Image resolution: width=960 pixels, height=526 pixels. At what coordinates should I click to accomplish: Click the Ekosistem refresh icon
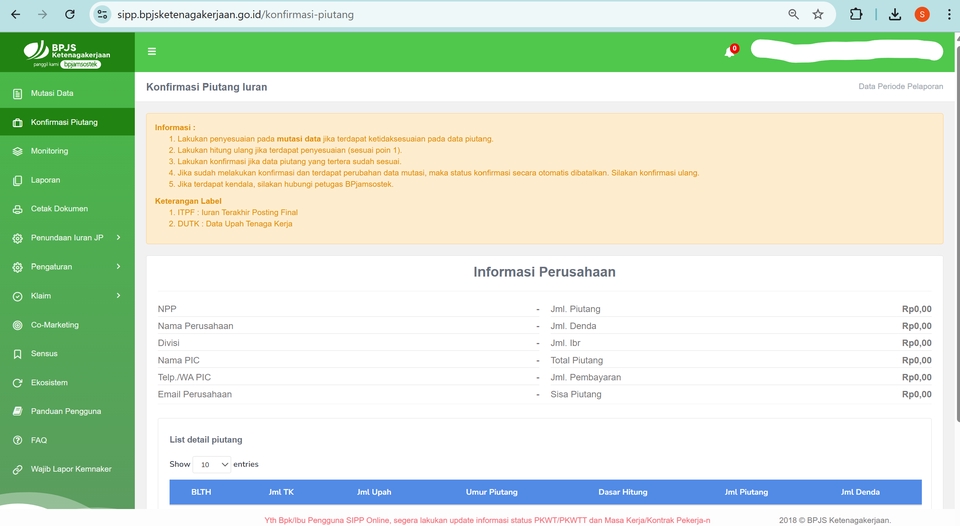[x=18, y=383]
